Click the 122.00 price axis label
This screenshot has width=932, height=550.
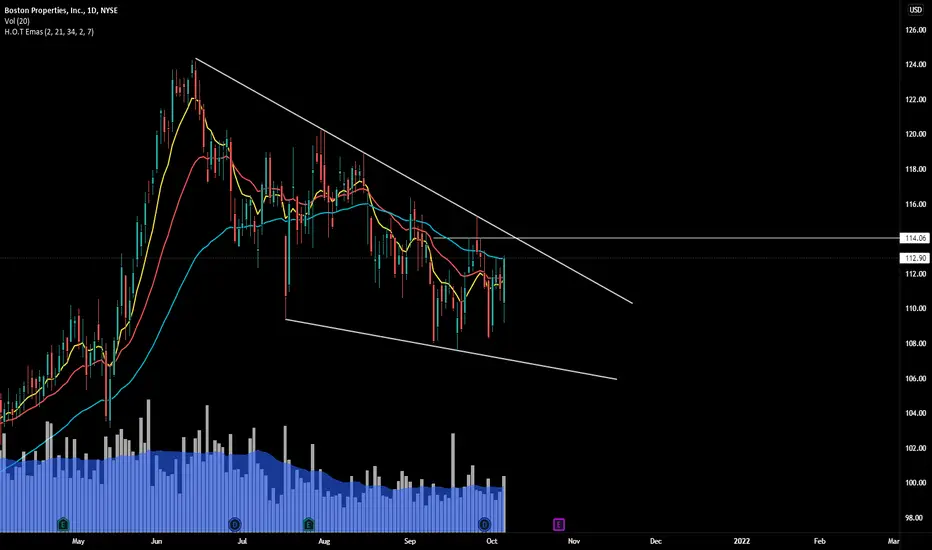pyautogui.click(x=915, y=99)
